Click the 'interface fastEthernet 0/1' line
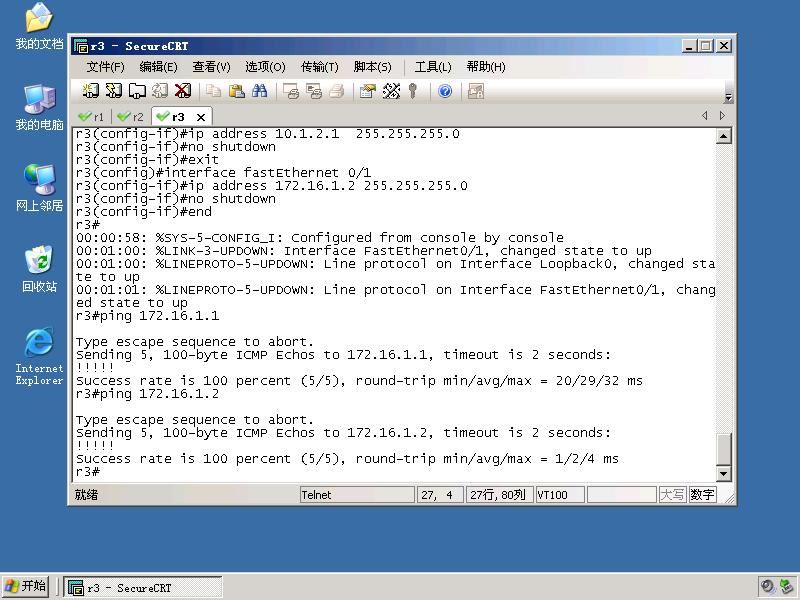 point(223,173)
